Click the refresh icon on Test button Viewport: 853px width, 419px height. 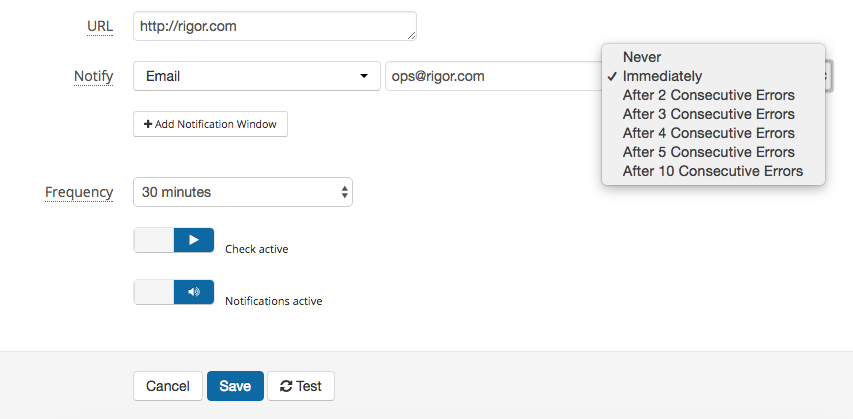286,386
